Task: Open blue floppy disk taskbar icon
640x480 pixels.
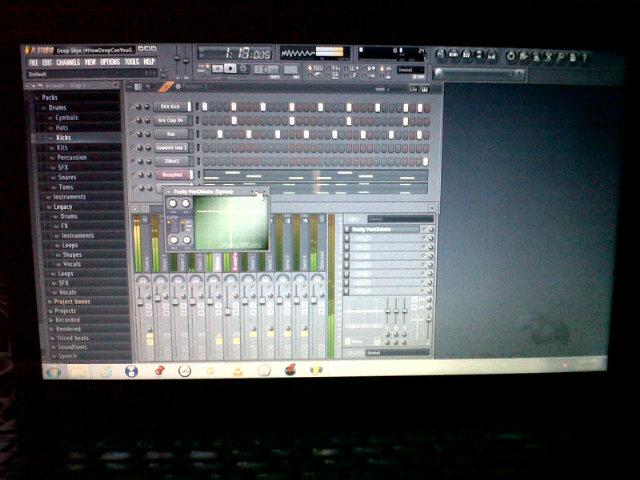Action: coord(131,371)
